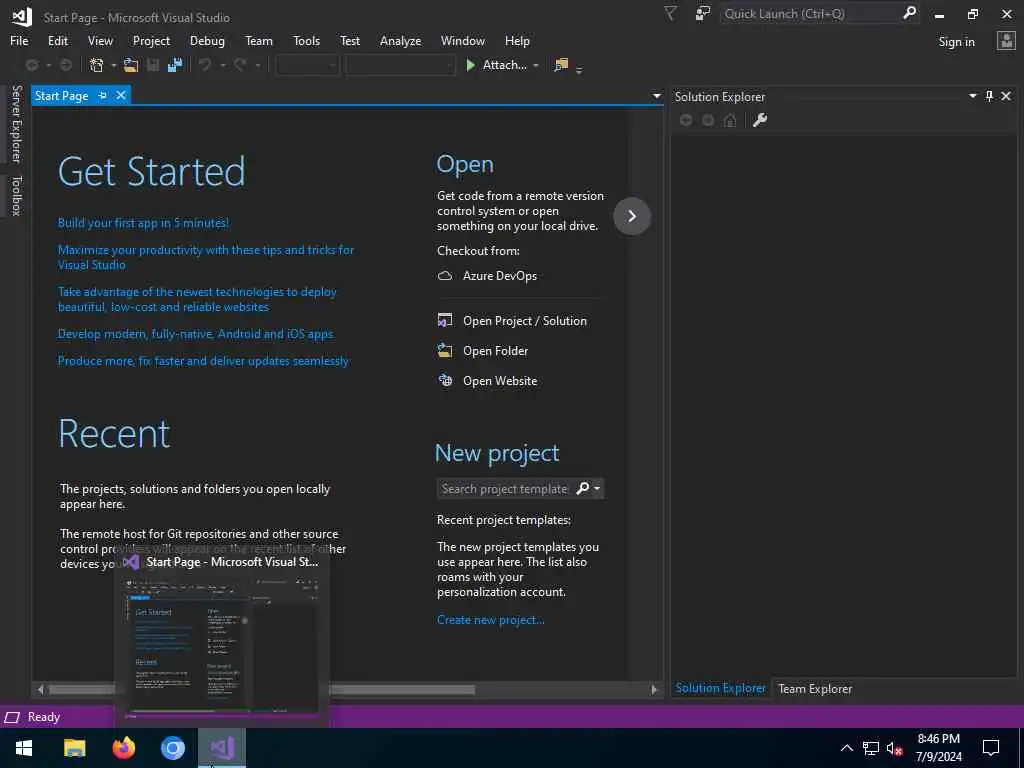Expand the New Project dropdown arrow

point(113,65)
